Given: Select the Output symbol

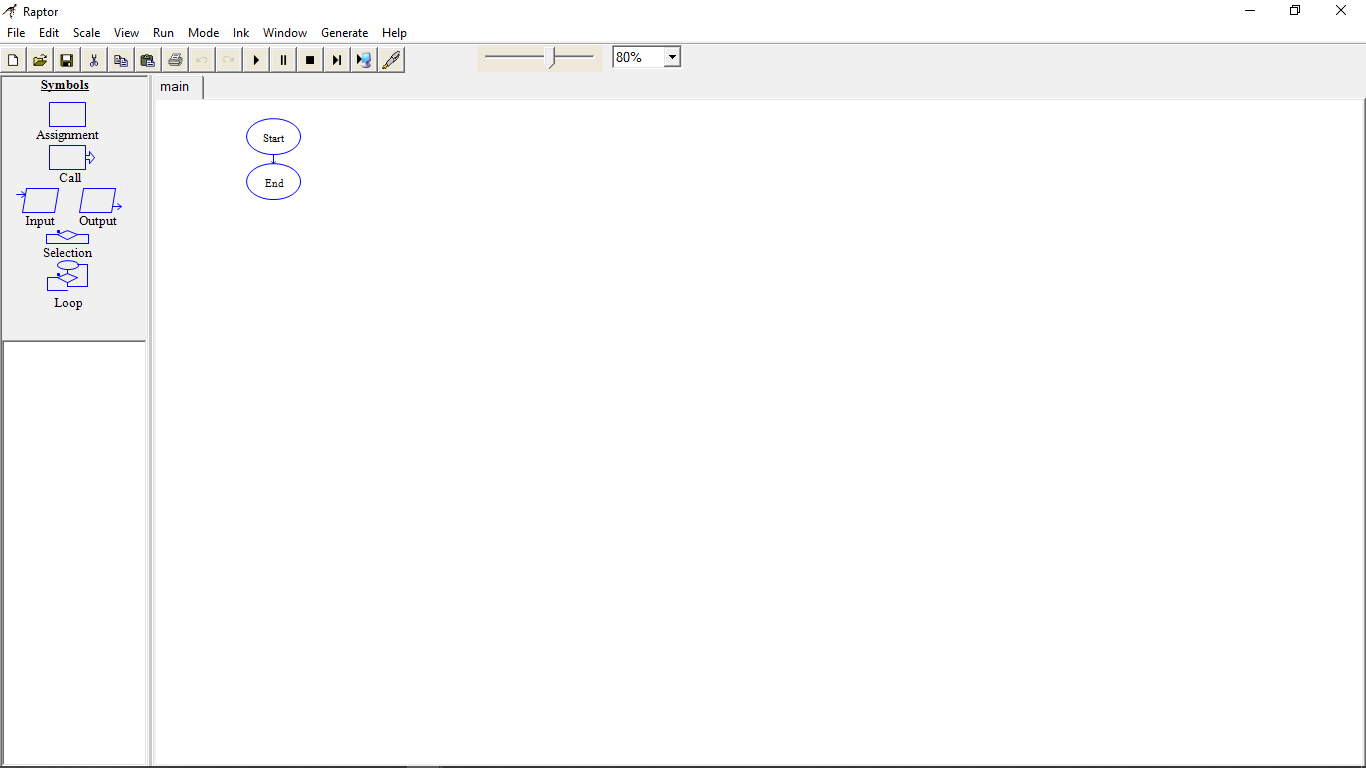Looking at the screenshot, I should click(x=98, y=200).
